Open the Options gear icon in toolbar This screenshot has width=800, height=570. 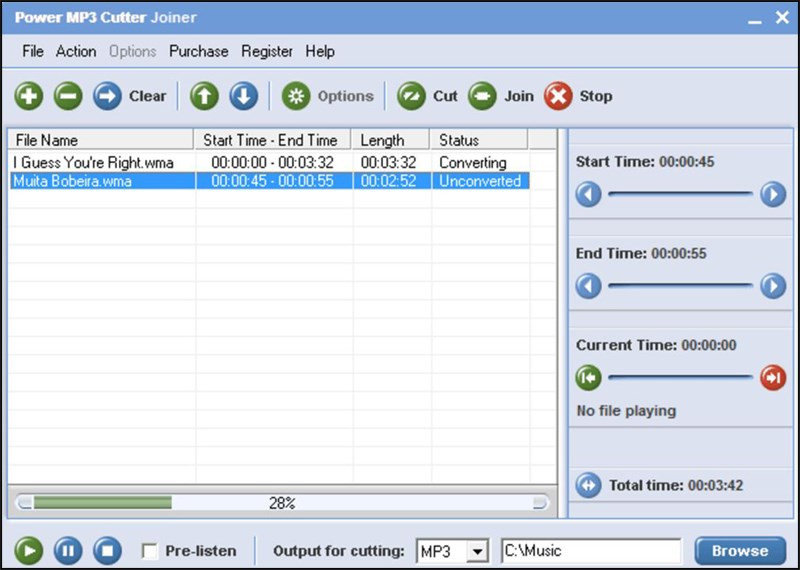296,95
